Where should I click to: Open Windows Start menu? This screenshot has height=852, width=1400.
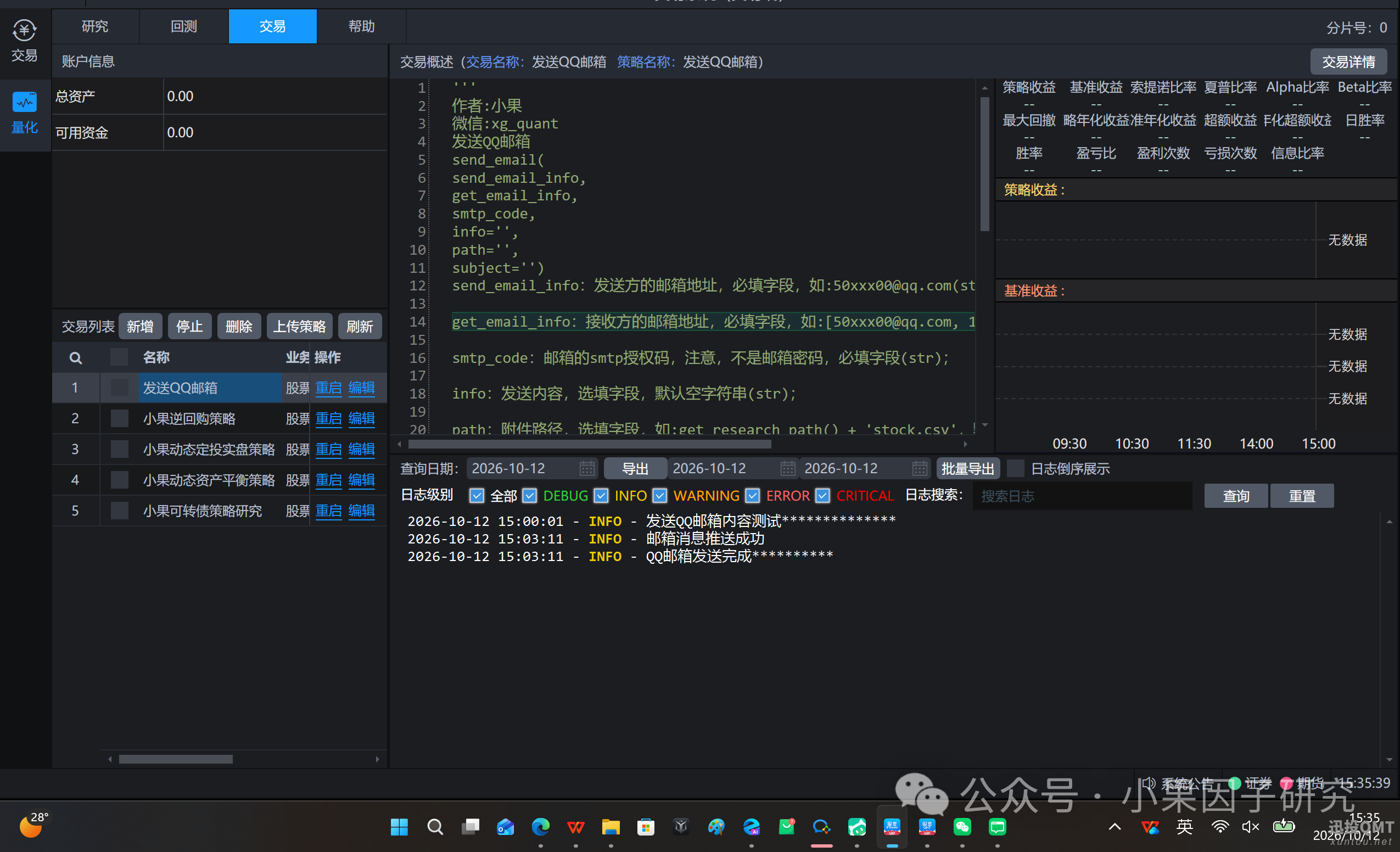[400, 827]
